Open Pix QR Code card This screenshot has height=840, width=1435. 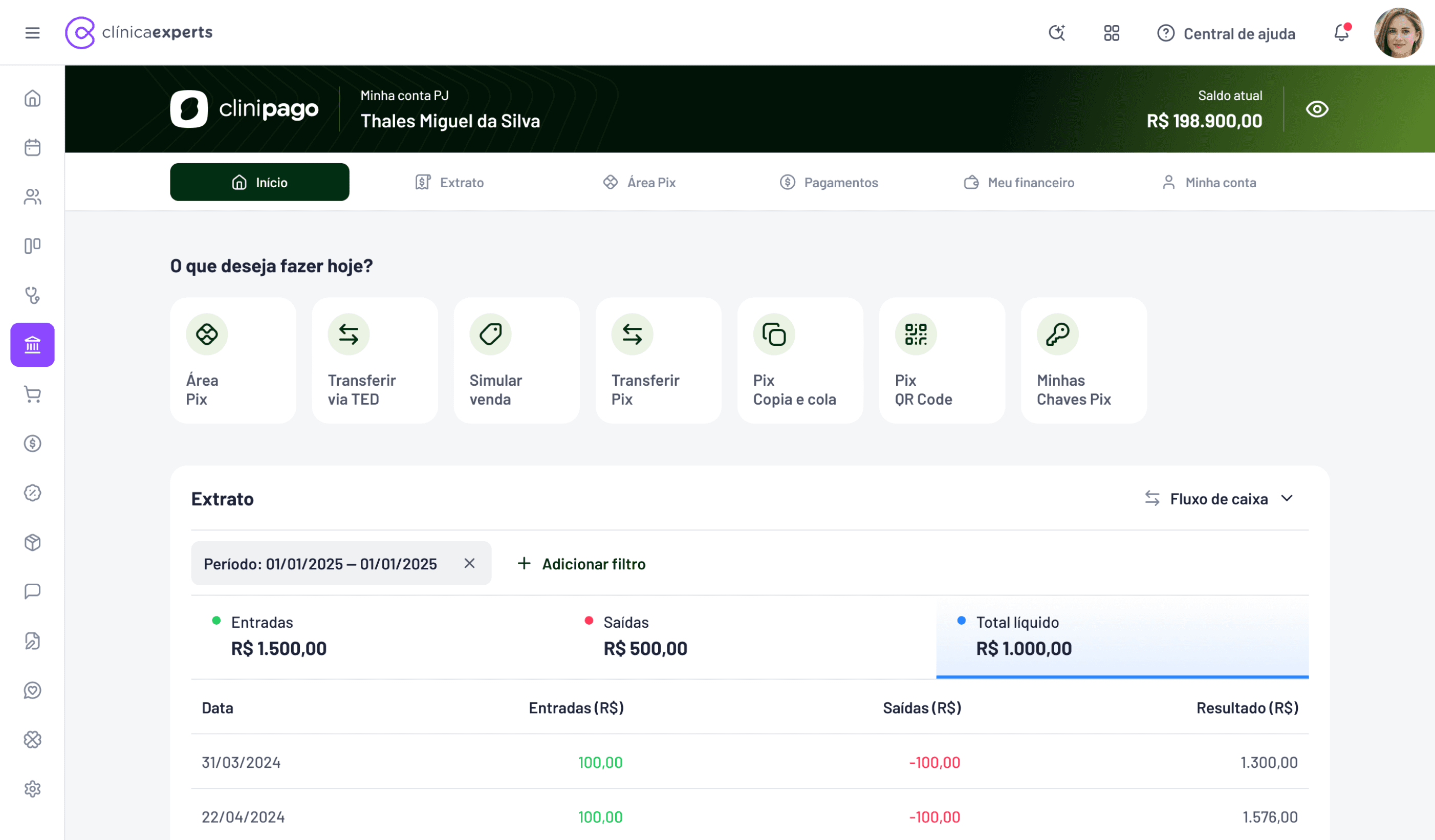click(942, 360)
